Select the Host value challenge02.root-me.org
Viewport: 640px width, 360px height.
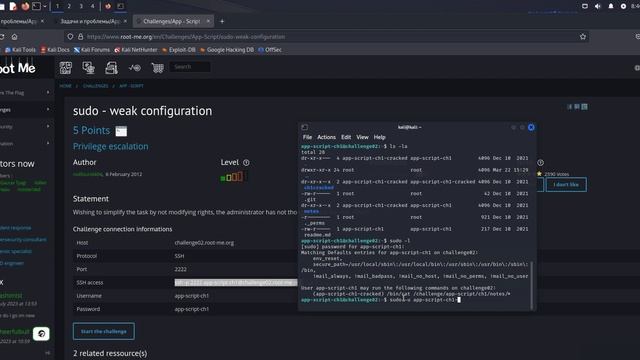(204, 243)
